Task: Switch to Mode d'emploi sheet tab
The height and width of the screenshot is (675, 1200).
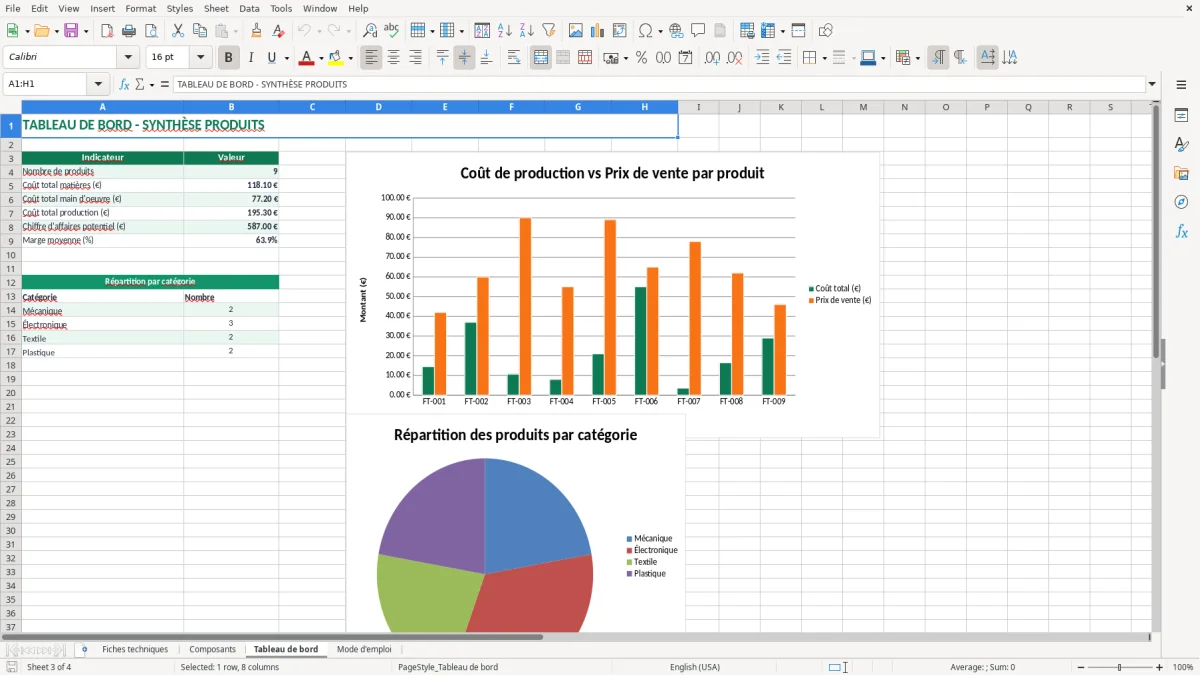Action: pyautogui.click(x=364, y=649)
